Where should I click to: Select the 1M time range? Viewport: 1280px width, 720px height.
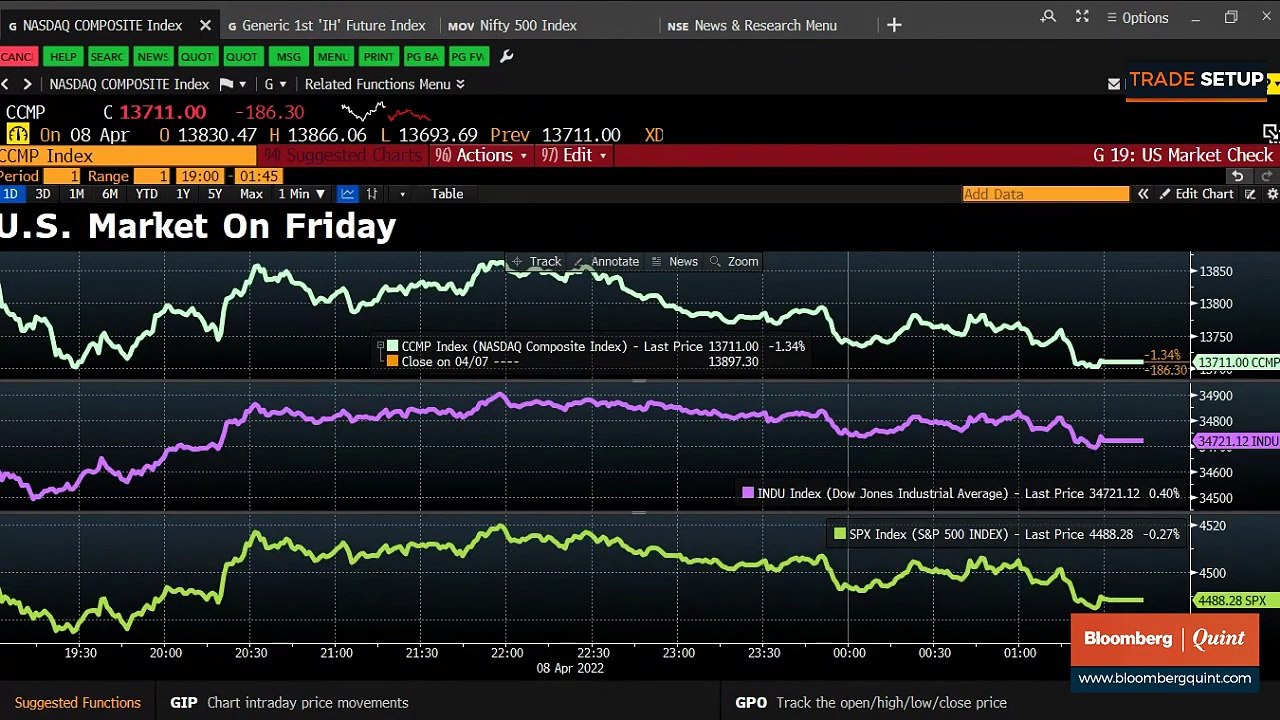pos(76,194)
